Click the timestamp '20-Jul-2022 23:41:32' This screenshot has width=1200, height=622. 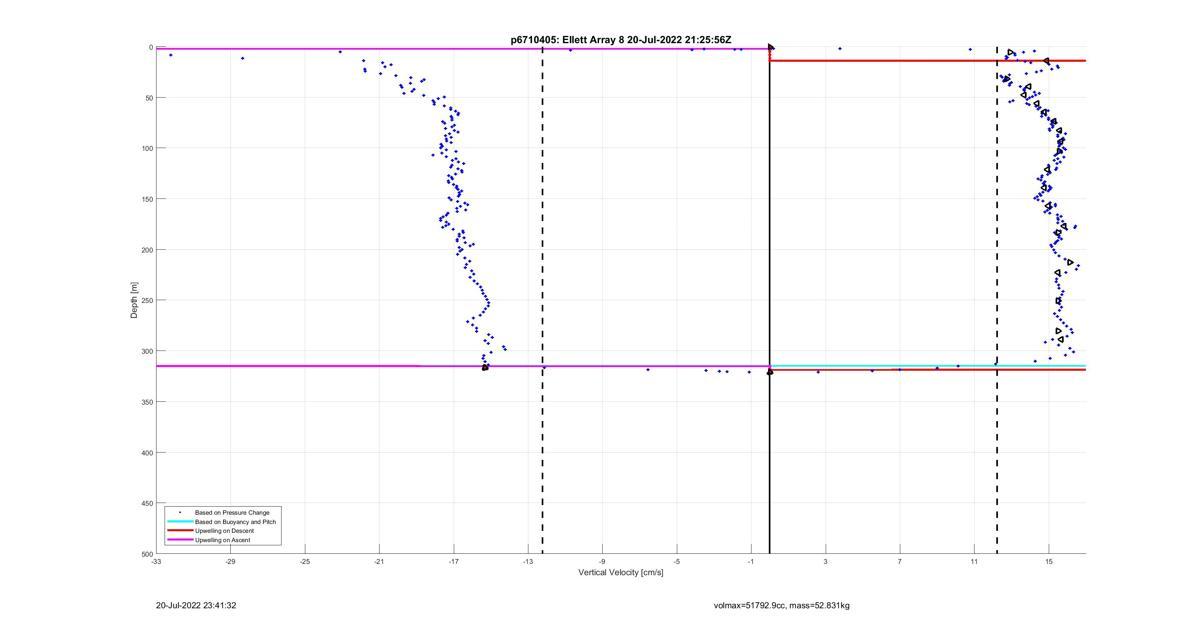point(196,605)
